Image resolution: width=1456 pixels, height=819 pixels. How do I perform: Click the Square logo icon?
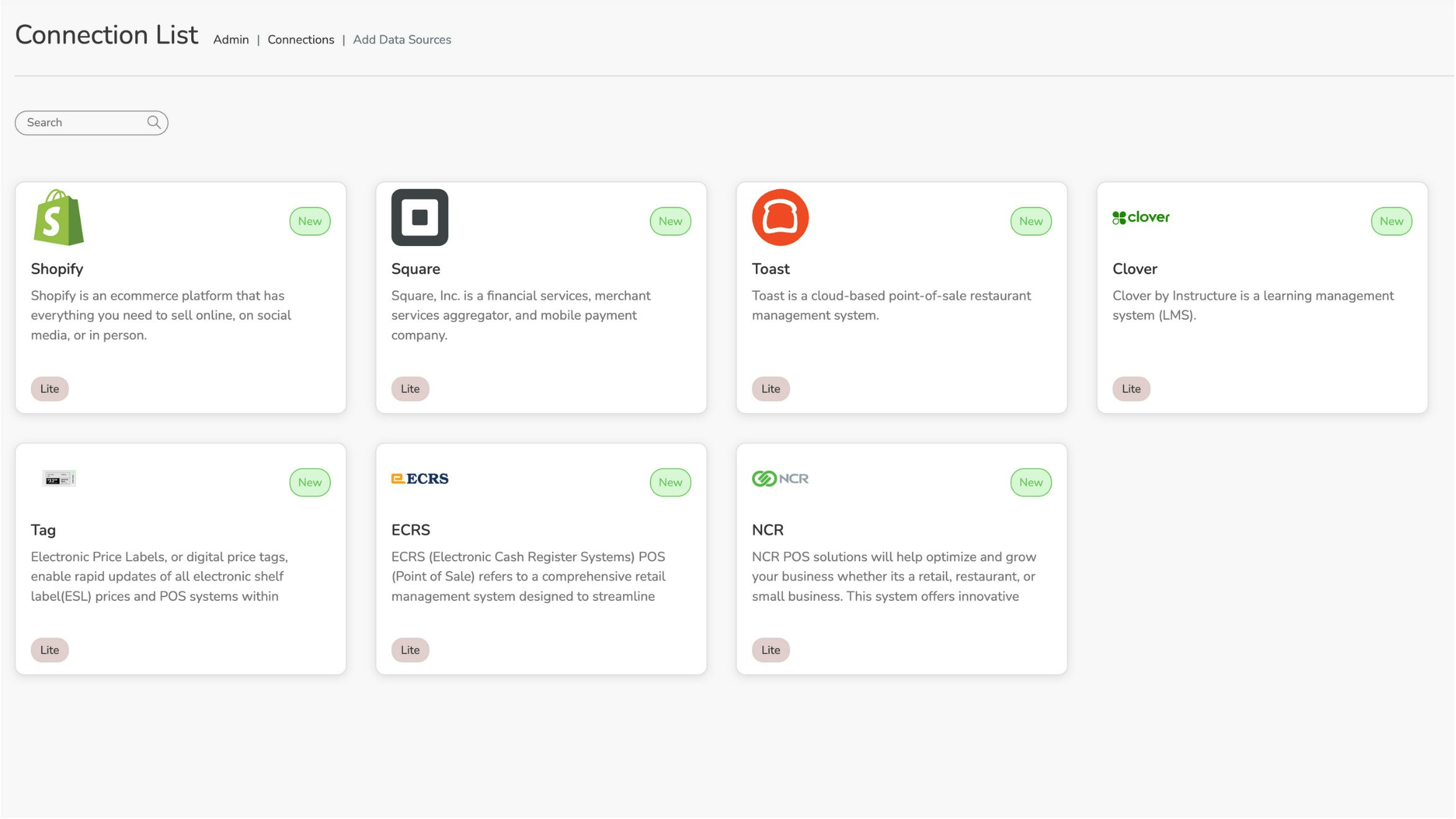coord(419,217)
